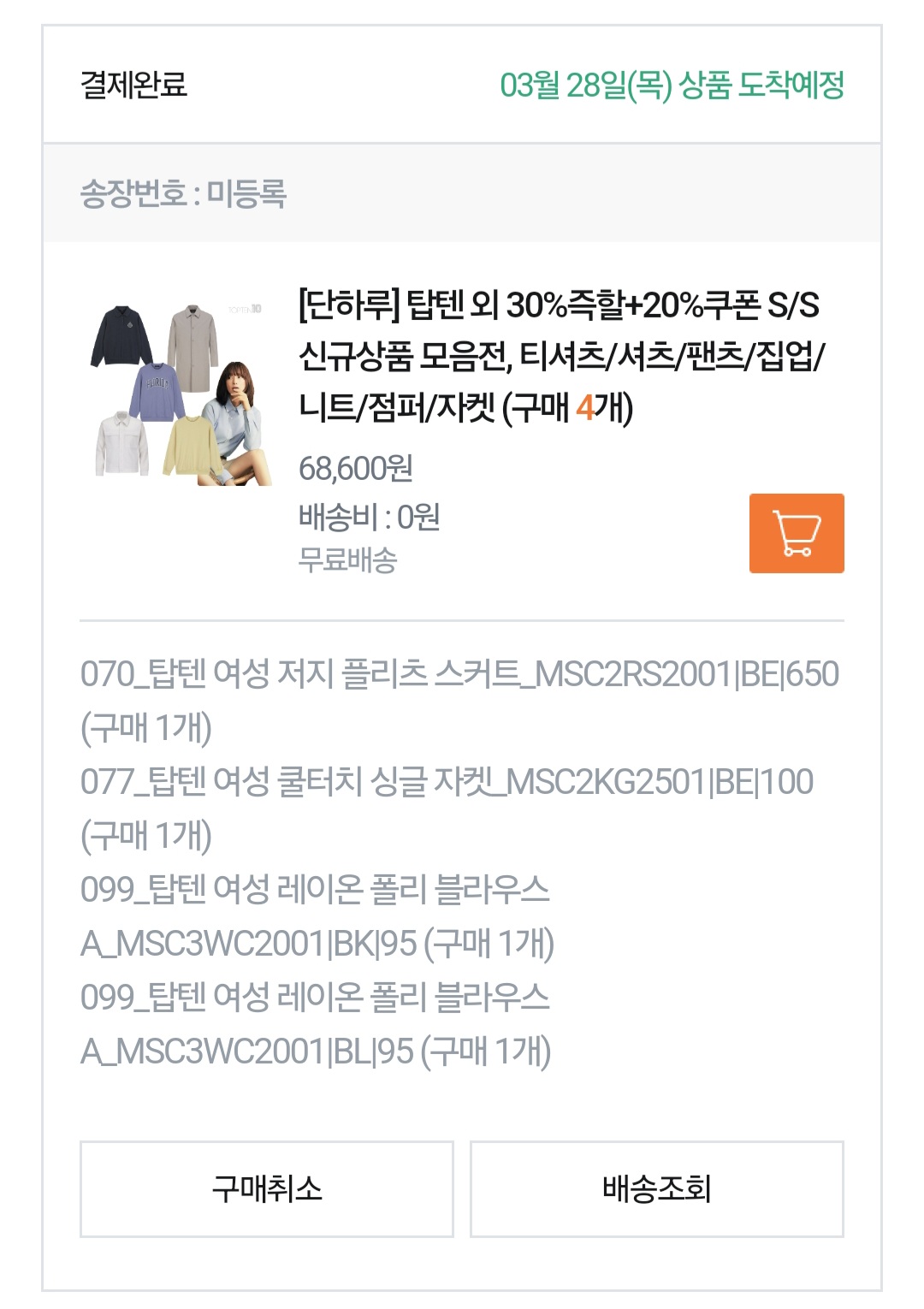Tap the navy jacket in the thumbnail

123,335
